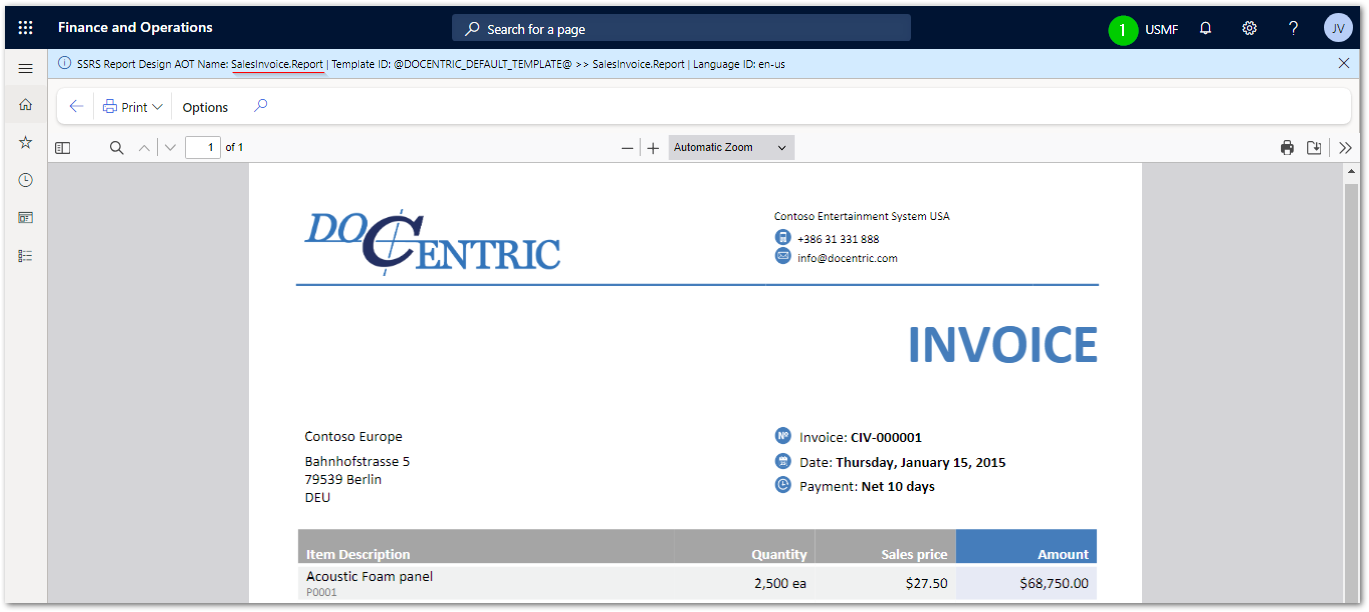Open find in document magnifier
Screen dimensions: 1369x612
coord(117,148)
